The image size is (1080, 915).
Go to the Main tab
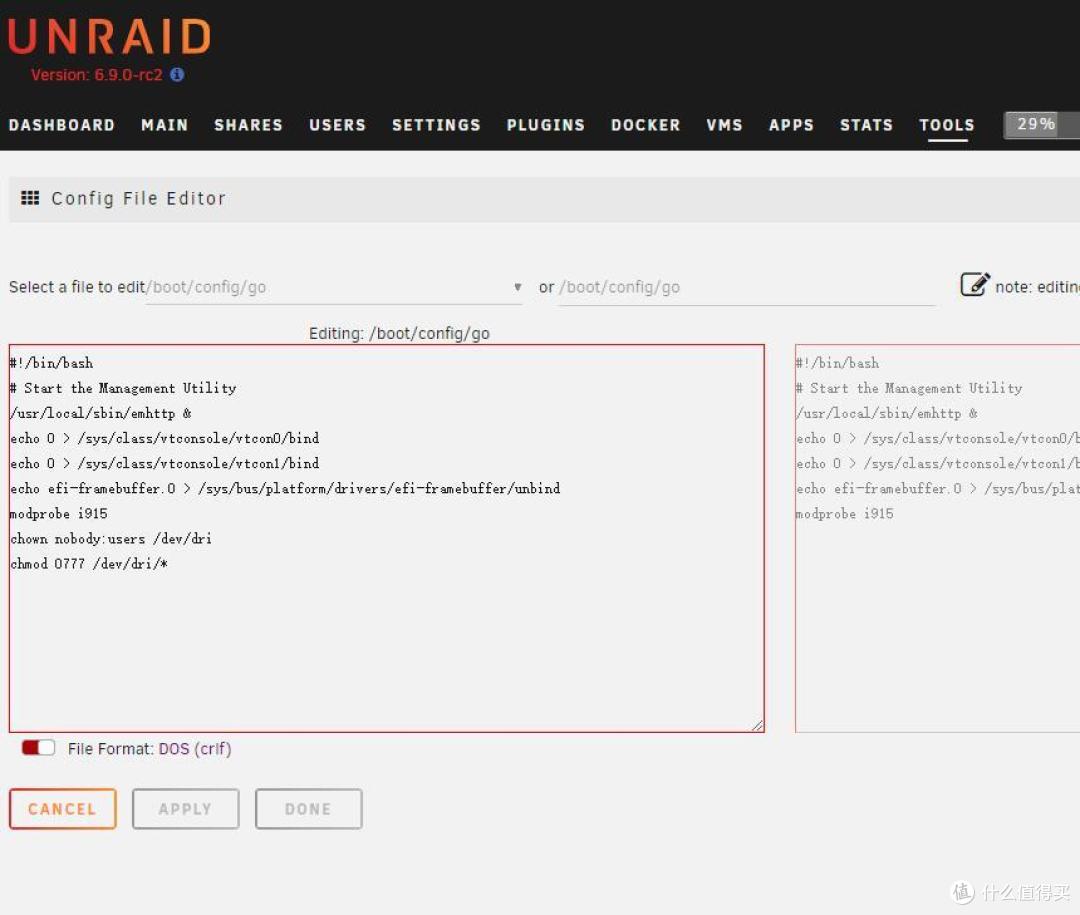point(164,125)
